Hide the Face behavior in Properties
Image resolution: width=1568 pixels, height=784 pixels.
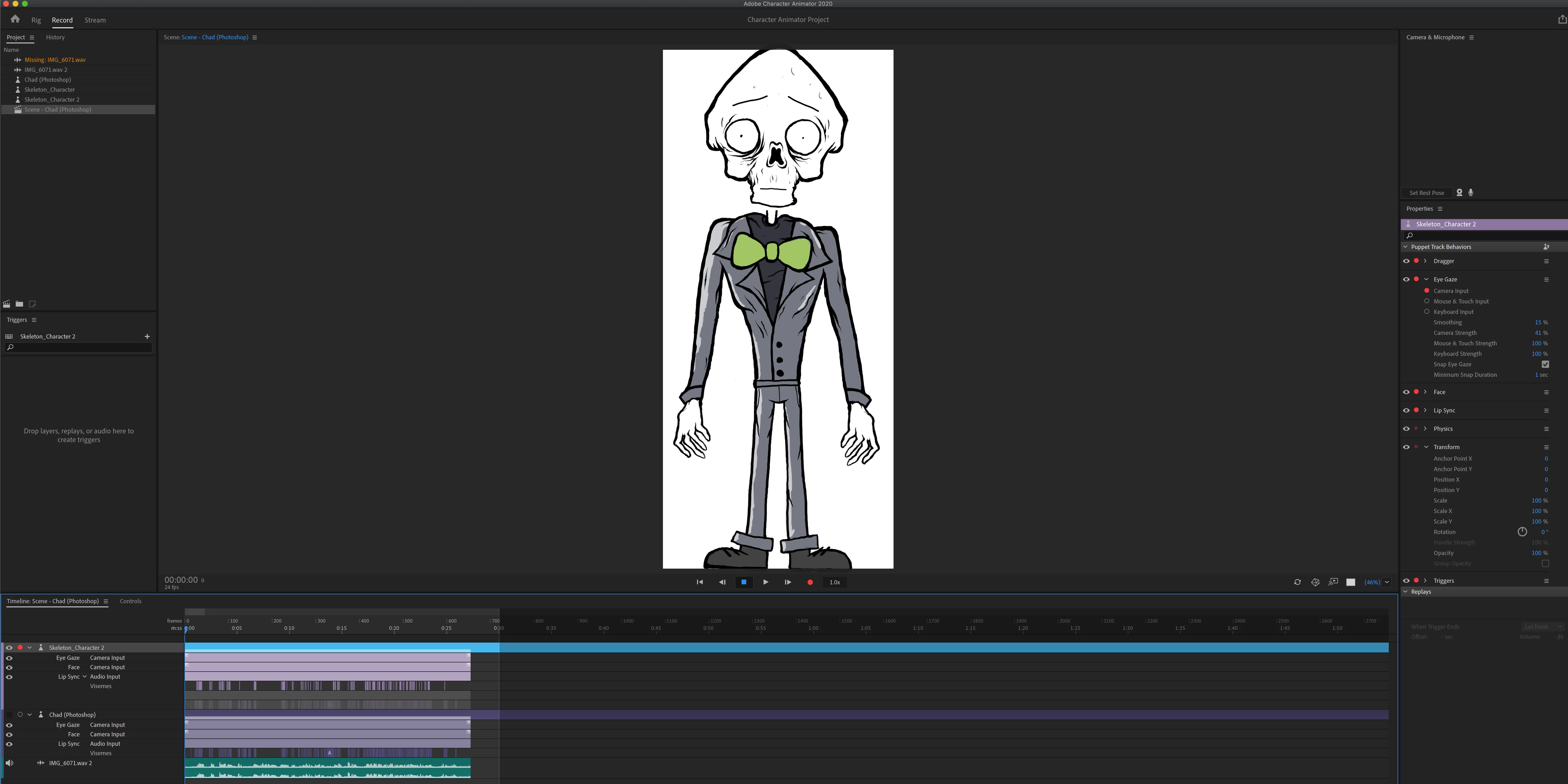(x=1406, y=392)
